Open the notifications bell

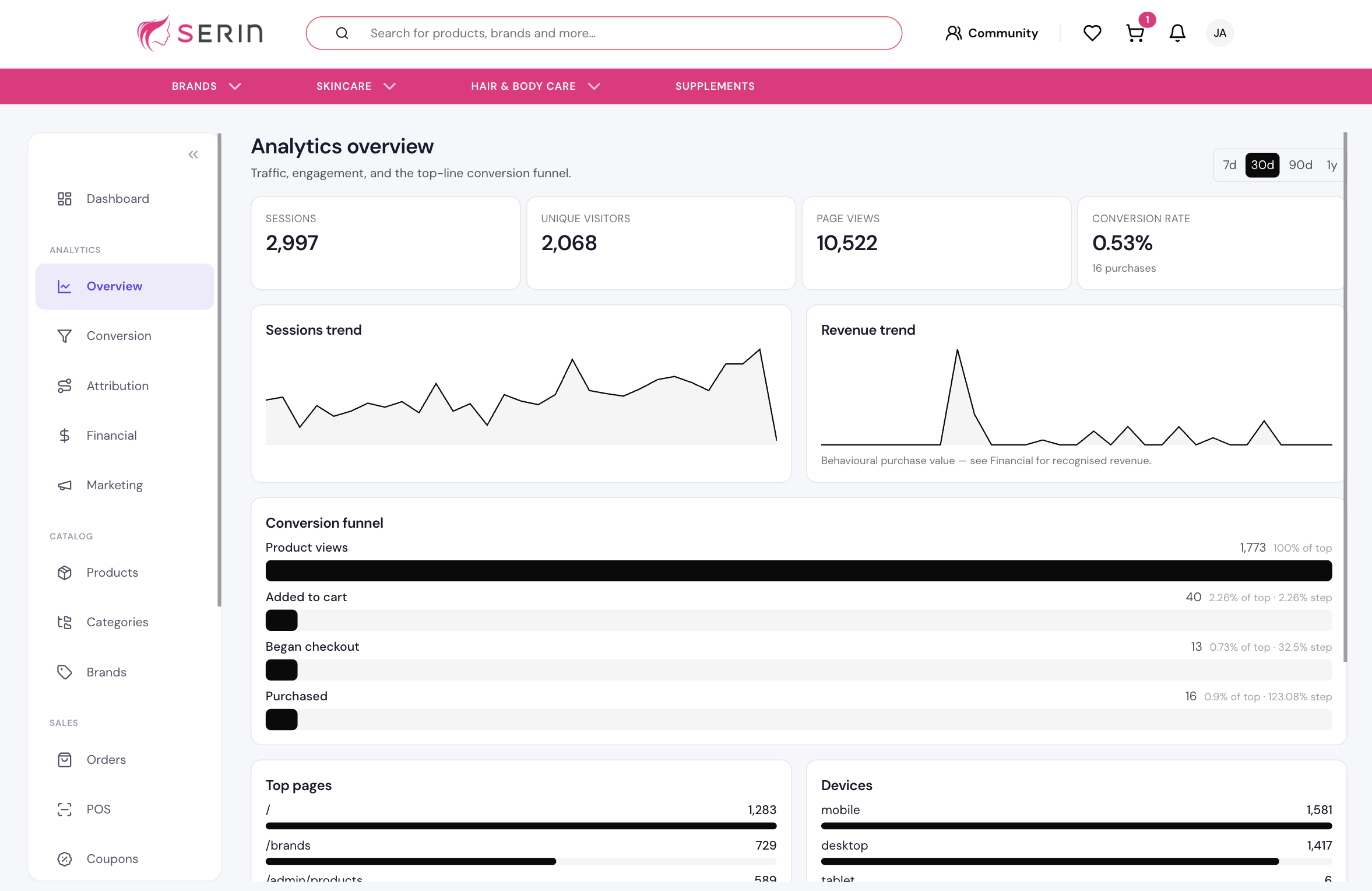click(x=1177, y=33)
